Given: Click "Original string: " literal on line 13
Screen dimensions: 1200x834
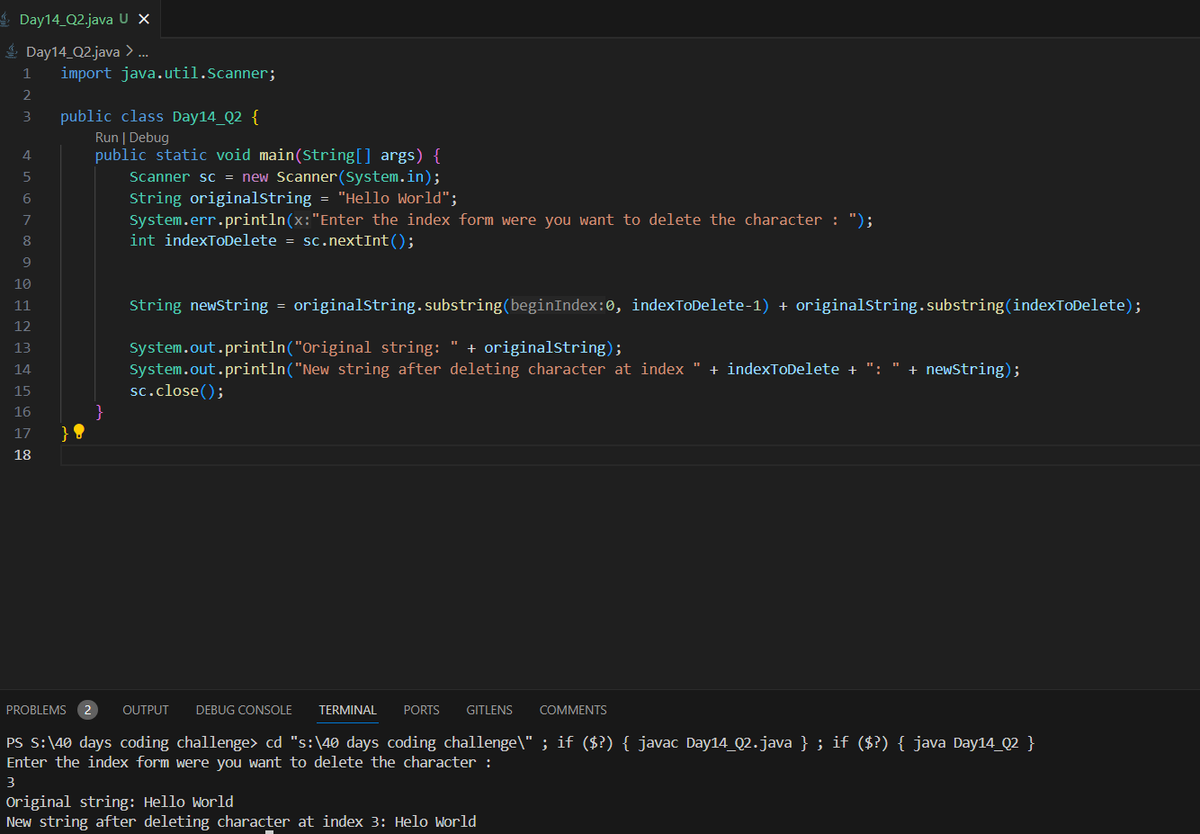Looking at the screenshot, I should [376, 348].
